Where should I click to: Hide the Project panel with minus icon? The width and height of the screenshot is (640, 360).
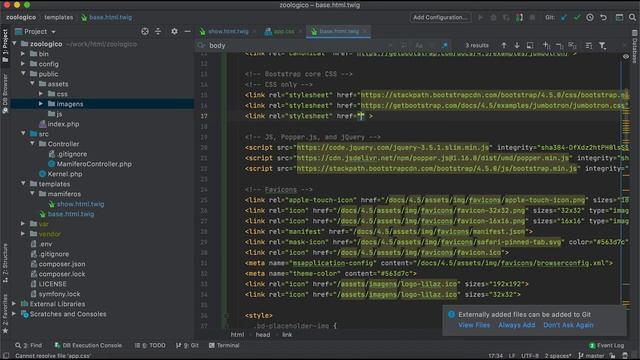[x=187, y=31]
